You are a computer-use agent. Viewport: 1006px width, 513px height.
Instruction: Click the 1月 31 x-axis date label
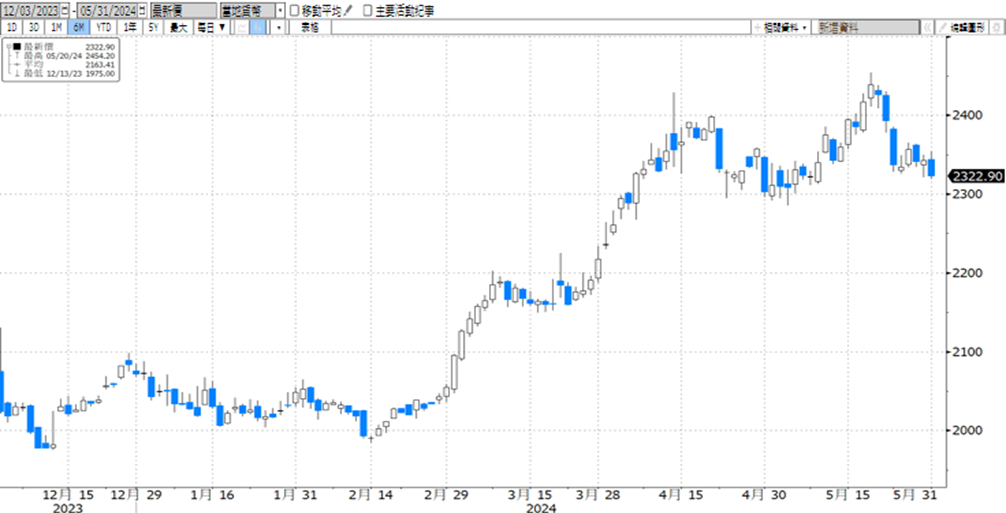point(294,495)
